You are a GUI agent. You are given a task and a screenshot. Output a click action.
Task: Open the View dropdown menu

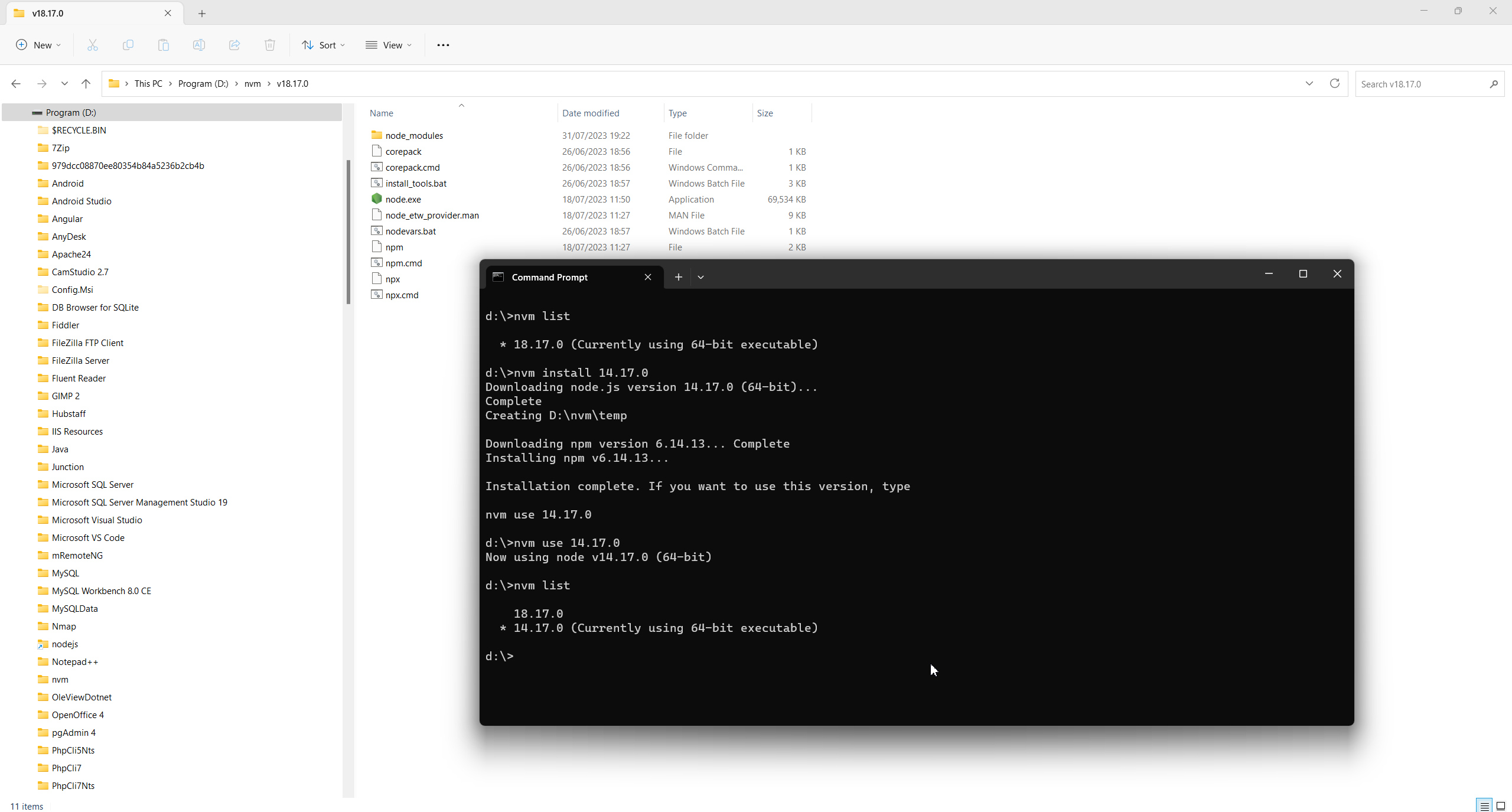tap(389, 45)
